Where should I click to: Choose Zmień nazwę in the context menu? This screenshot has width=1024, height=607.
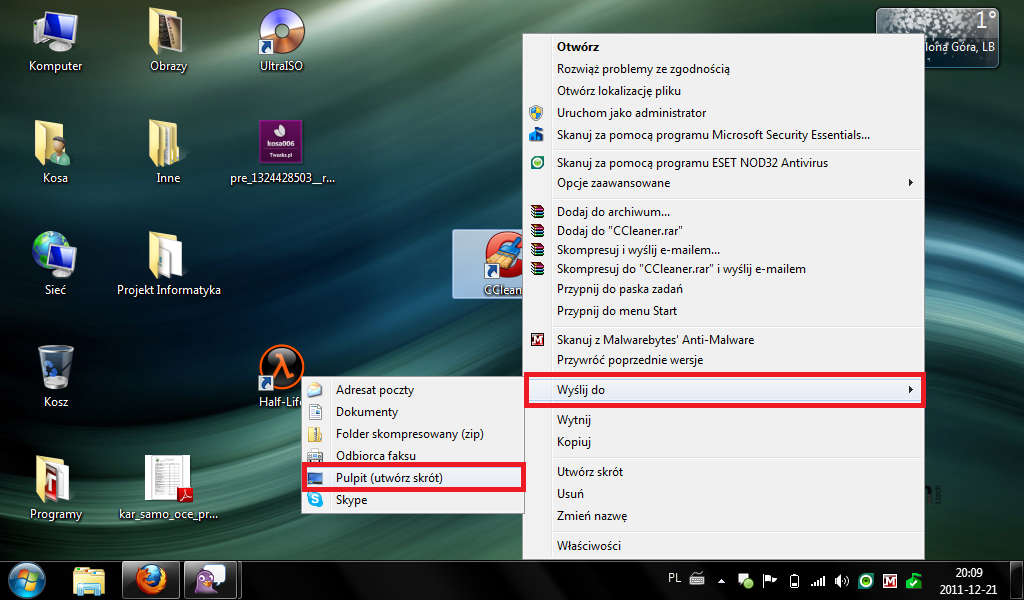pyautogui.click(x=724, y=516)
